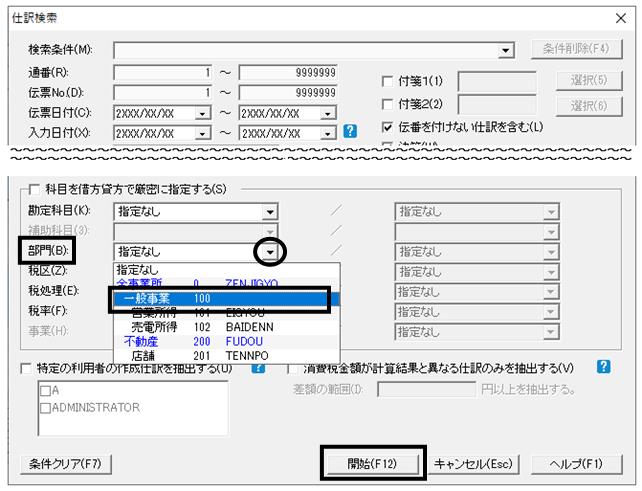
Task: Click the 条件クリア(F7) button
Action: click(65, 463)
